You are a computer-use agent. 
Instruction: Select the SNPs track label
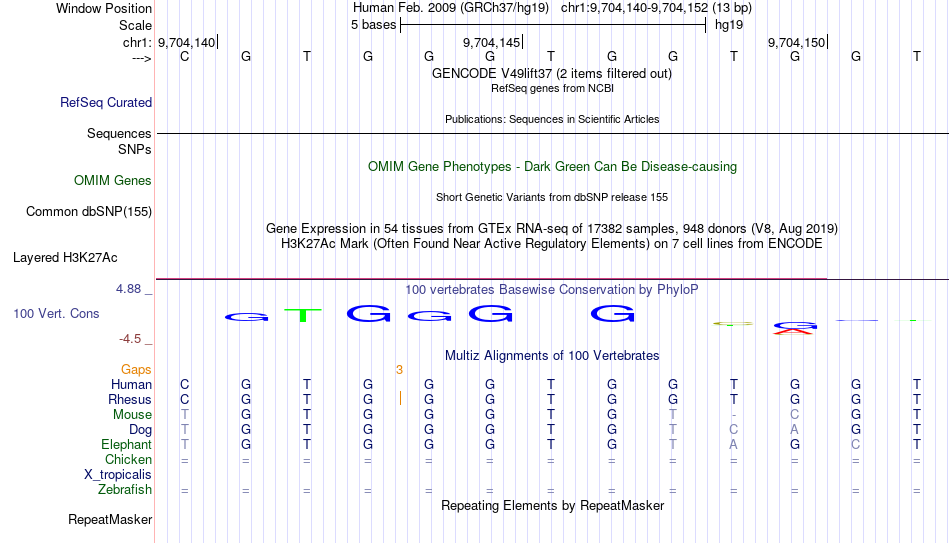(135, 149)
